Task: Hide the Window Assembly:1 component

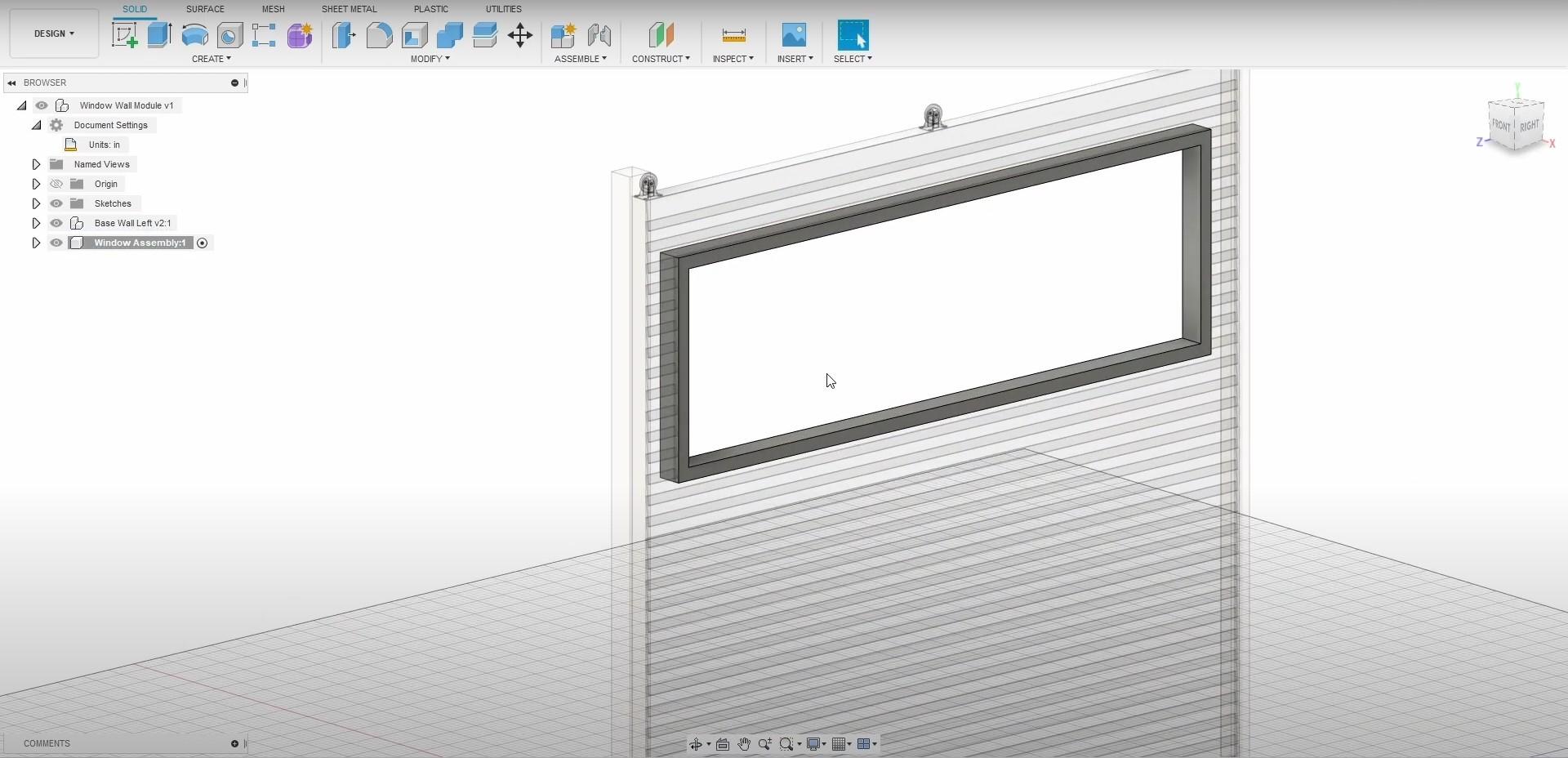Action: coord(56,243)
